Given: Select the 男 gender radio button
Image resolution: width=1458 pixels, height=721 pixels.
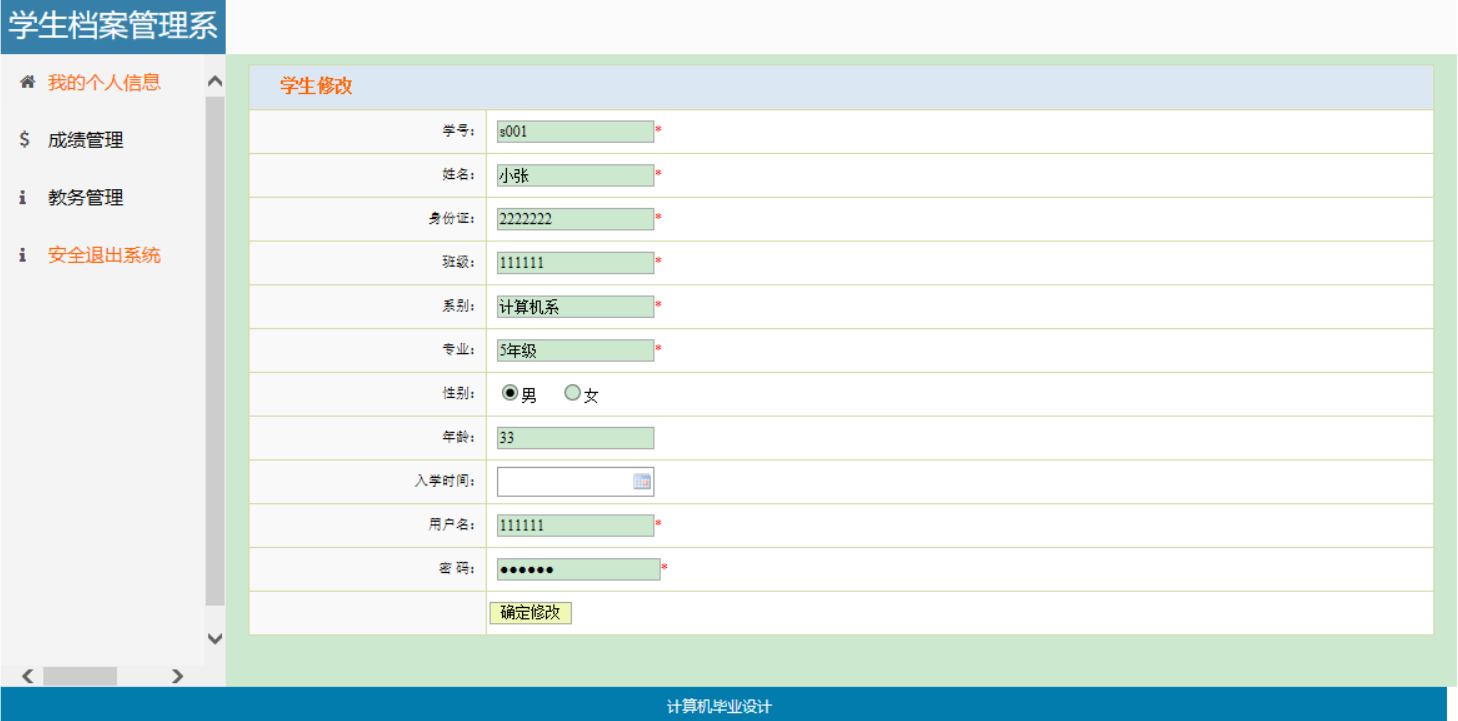Looking at the screenshot, I should click(x=508, y=392).
